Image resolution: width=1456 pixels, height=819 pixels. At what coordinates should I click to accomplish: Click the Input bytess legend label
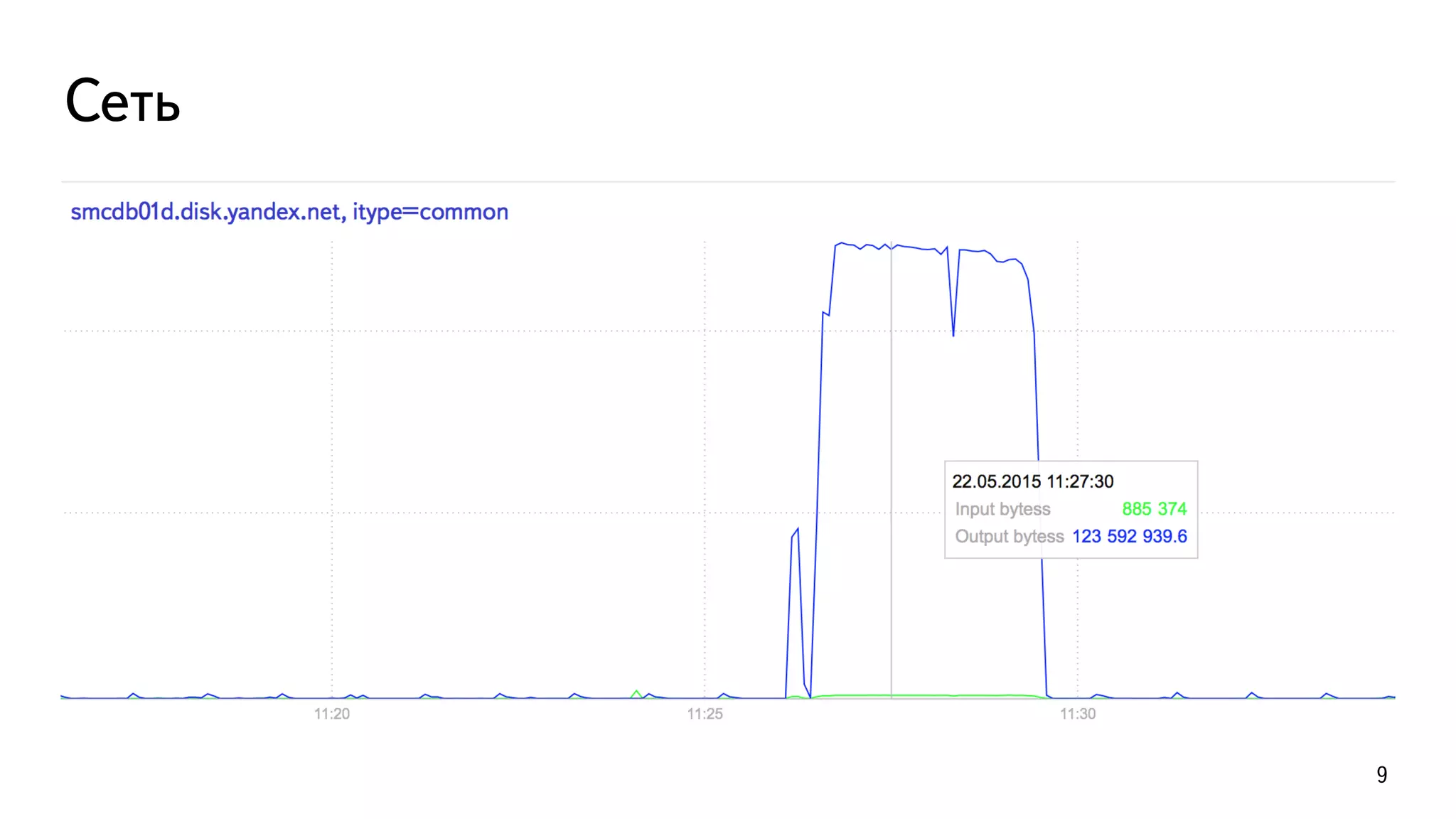pos(1002,509)
